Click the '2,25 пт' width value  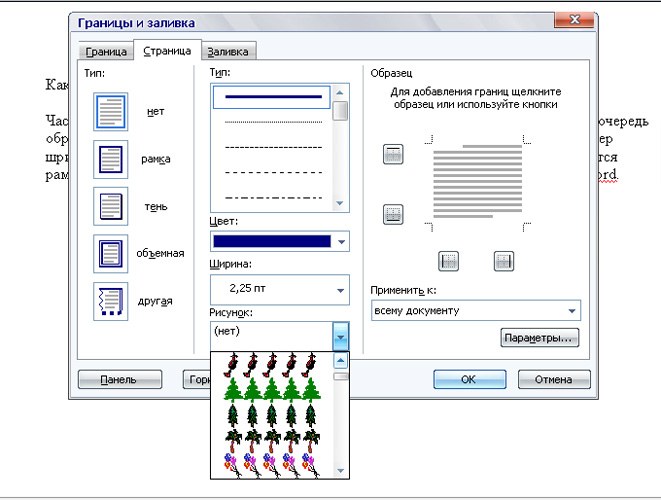point(247,289)
